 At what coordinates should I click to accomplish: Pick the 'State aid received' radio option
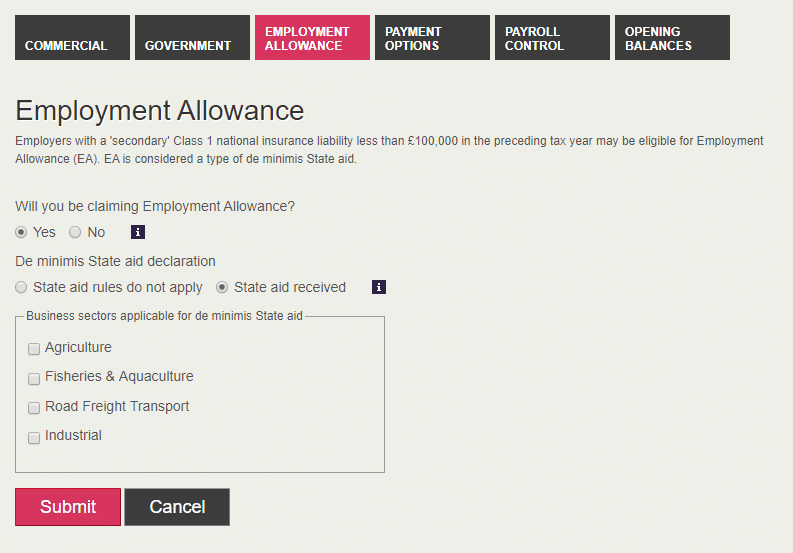pyautogui.click(x=223, y=287)
